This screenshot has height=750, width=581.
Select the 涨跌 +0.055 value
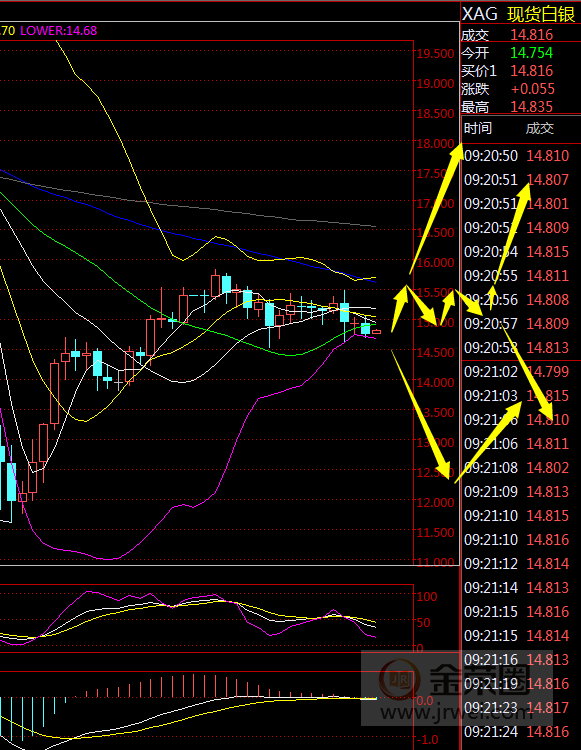click(532, 89)
